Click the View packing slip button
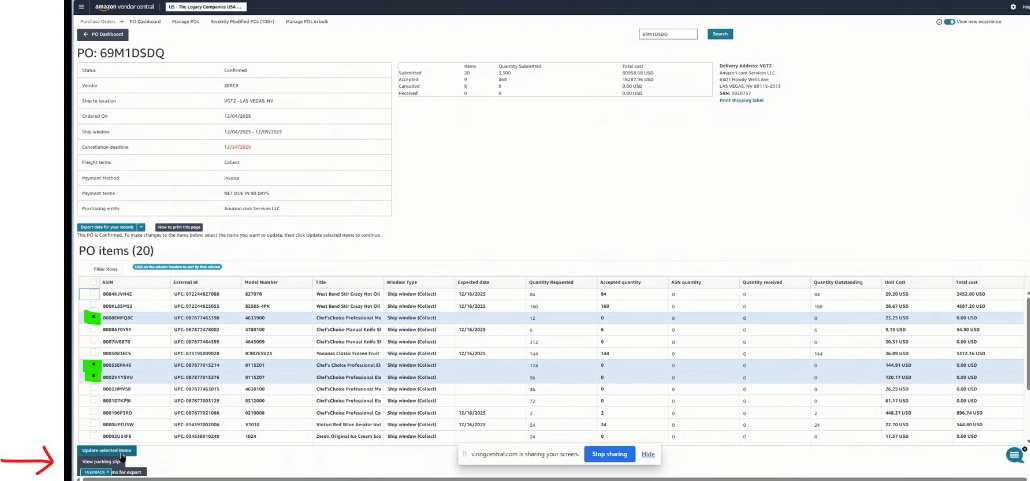 click(101, 461)
